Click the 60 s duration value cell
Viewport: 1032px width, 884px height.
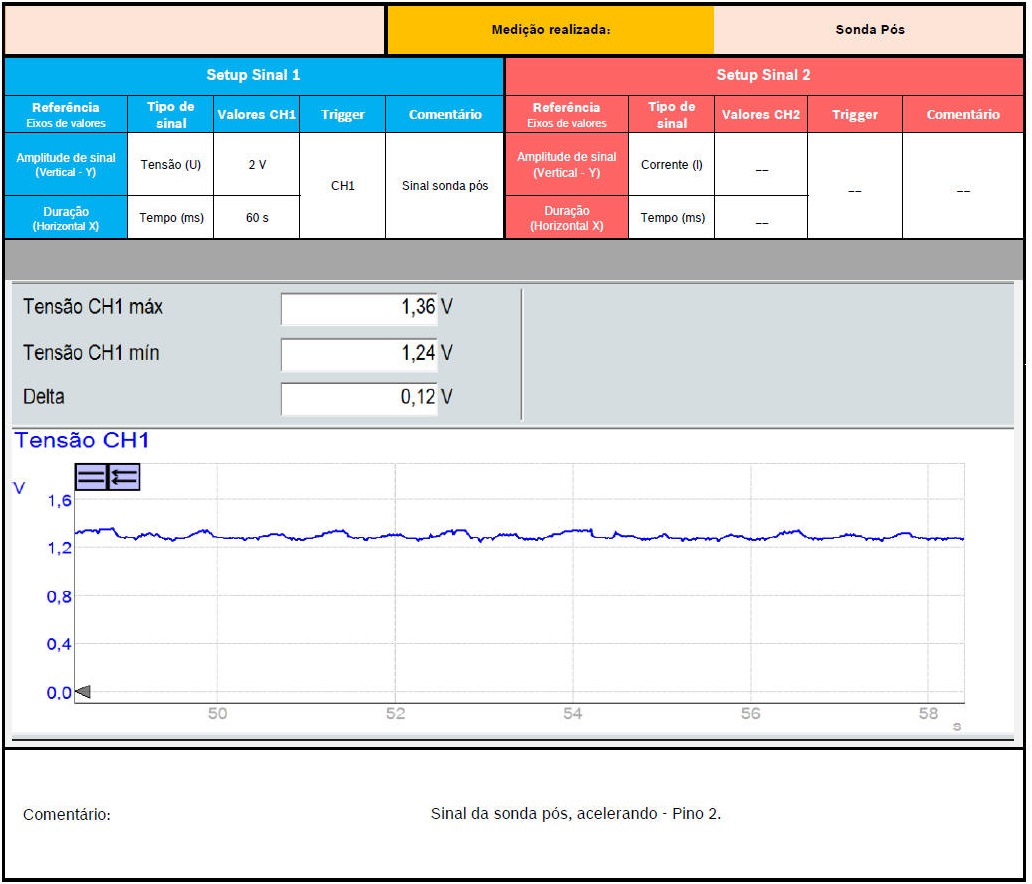(257, 218)
